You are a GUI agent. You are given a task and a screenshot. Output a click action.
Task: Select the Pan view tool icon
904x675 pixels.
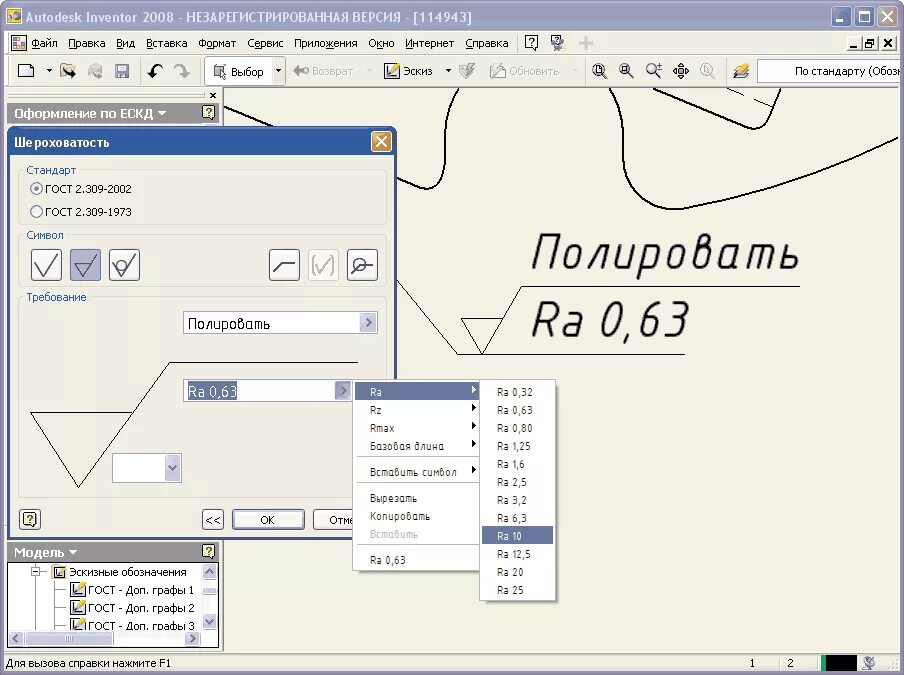681,71
